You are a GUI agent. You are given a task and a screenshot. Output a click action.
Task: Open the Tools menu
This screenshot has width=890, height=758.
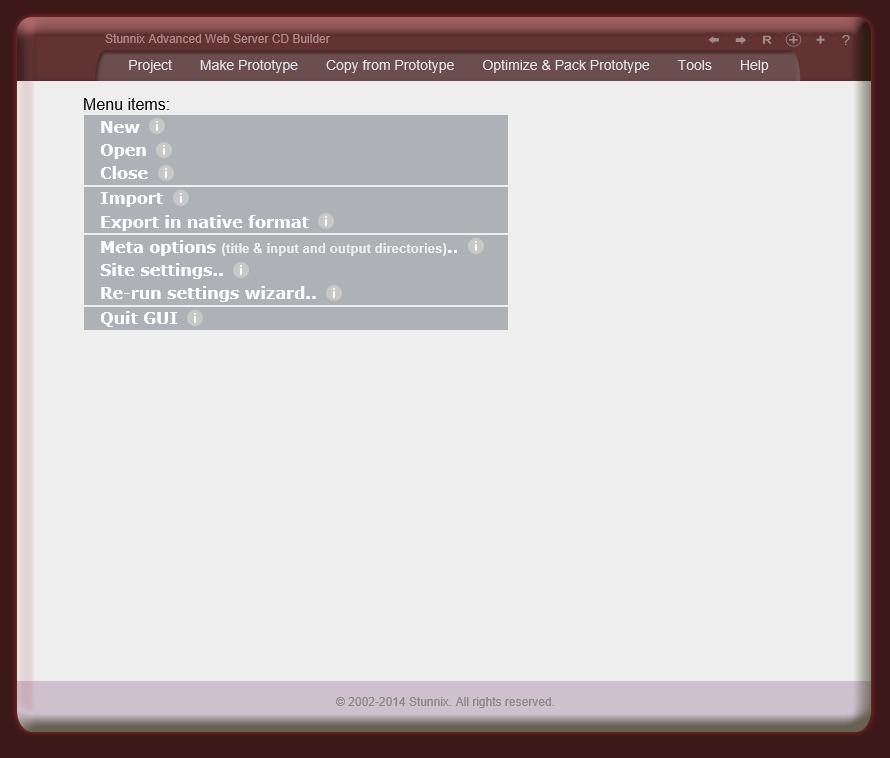coord(694,65)
